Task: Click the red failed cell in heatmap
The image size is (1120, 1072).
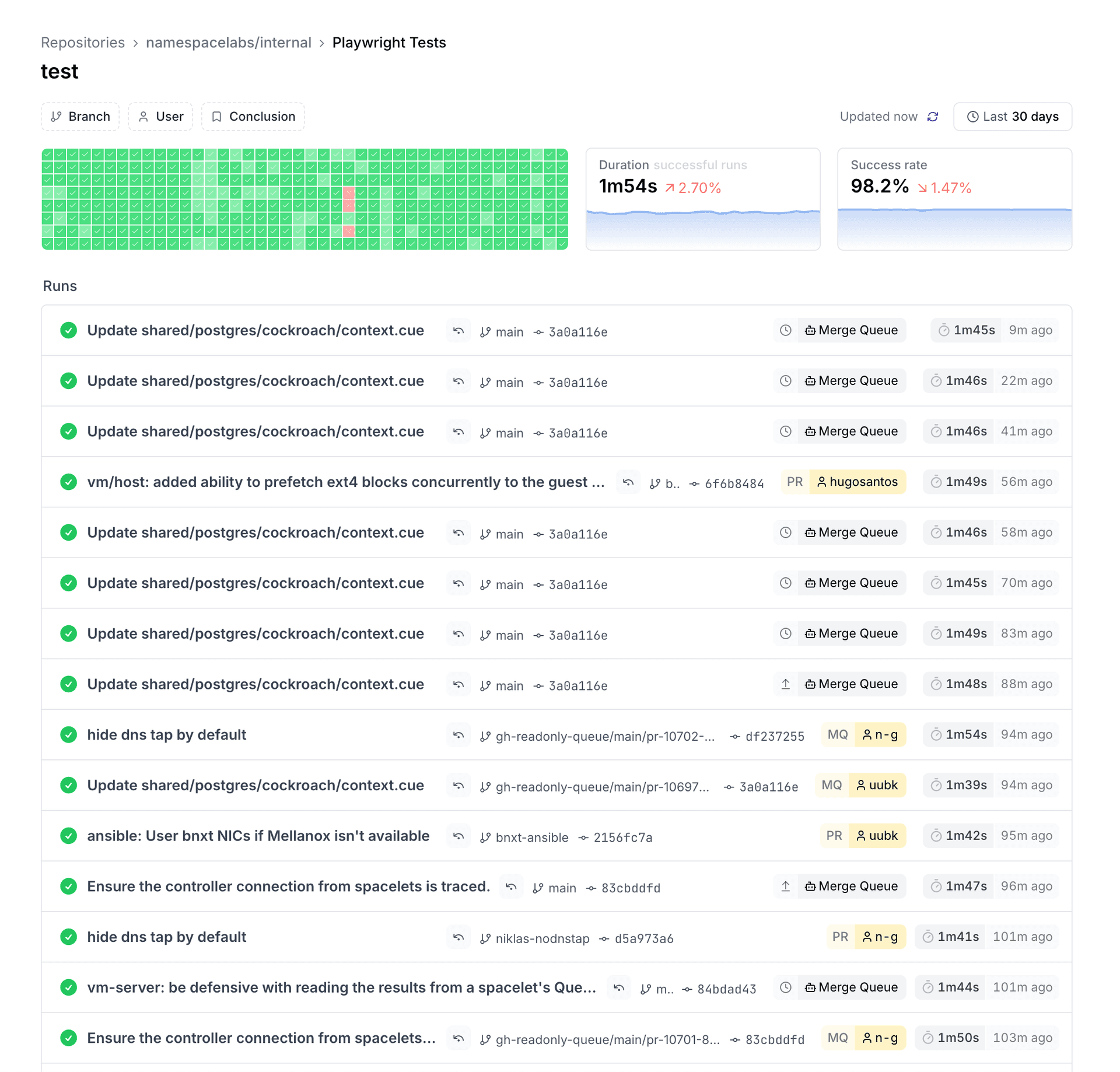Action: click(x=349, y=193)
